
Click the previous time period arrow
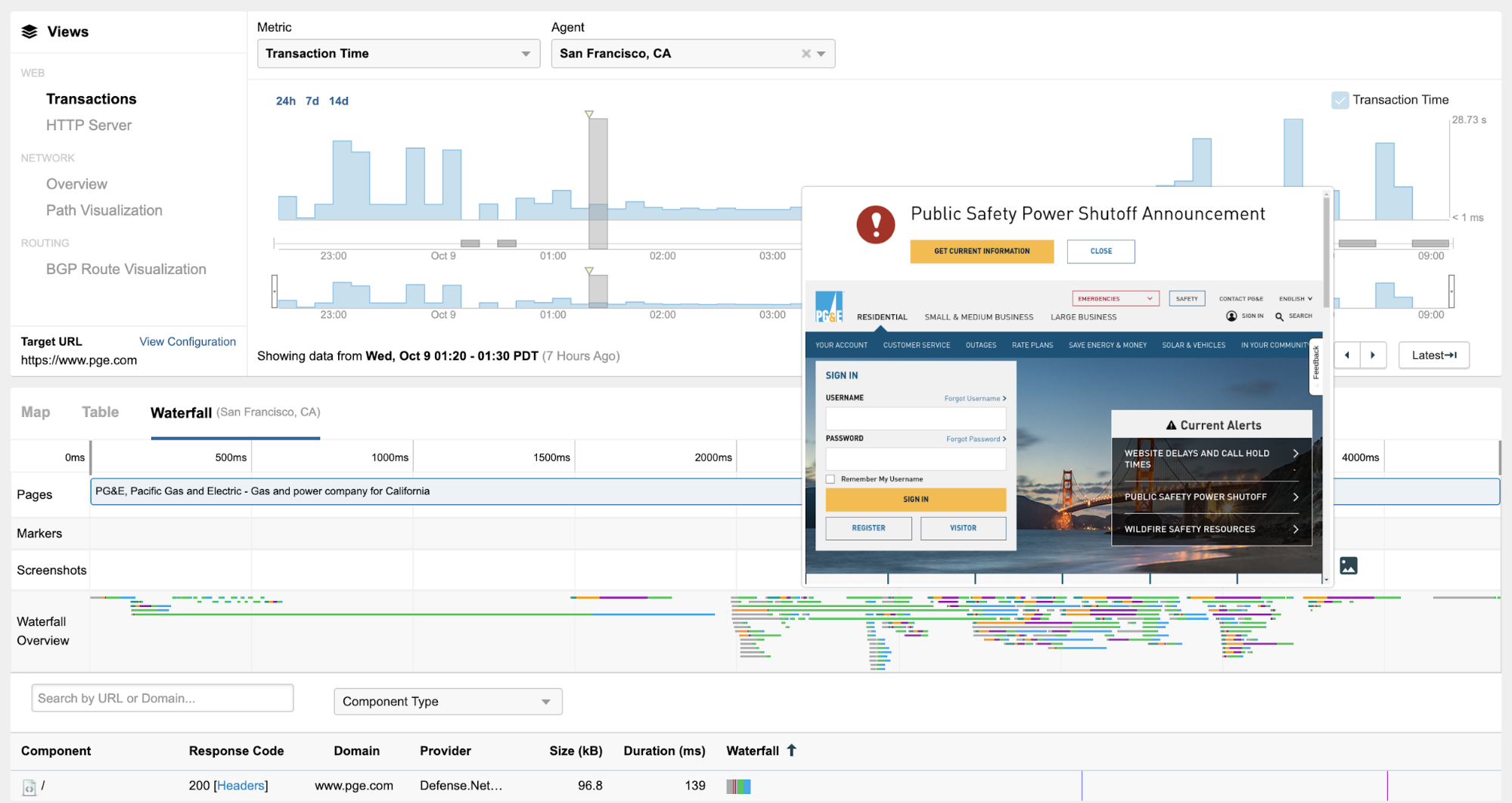[1347, 355]
